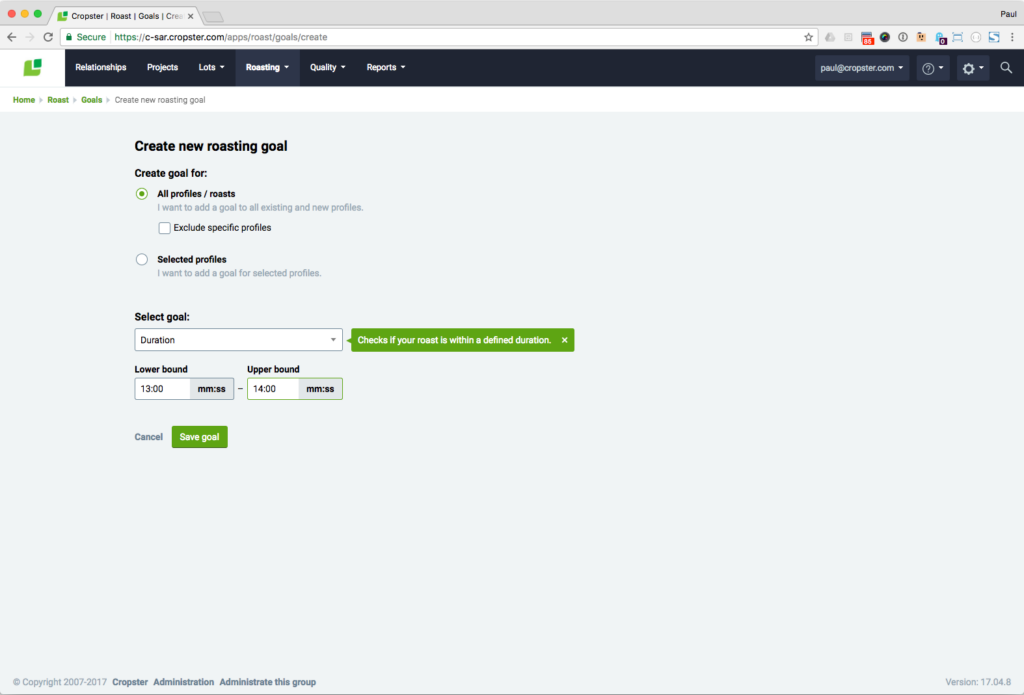Open Chrome's three-dot menu
Viewport: 1024px width, 695px height.
(1012, 37)
